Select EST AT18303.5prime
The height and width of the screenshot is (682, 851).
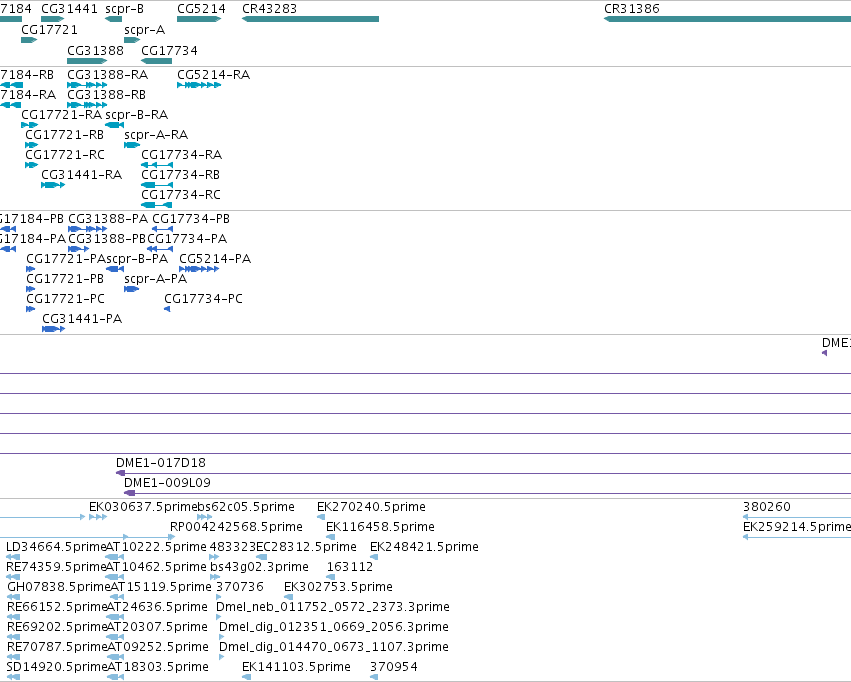(x=115, y=677)
